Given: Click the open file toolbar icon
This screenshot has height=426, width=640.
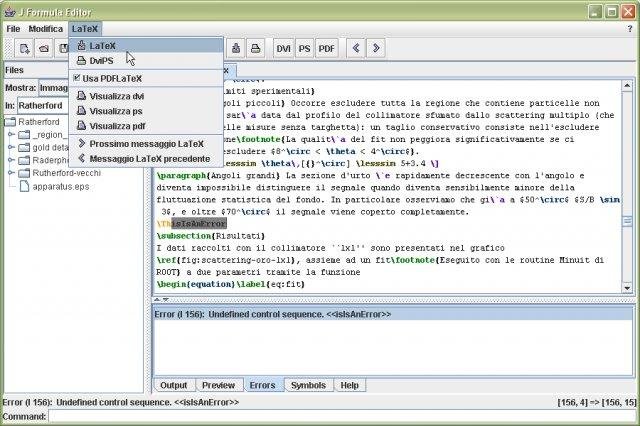Looking at the screenshot, I should coord(44,48).
